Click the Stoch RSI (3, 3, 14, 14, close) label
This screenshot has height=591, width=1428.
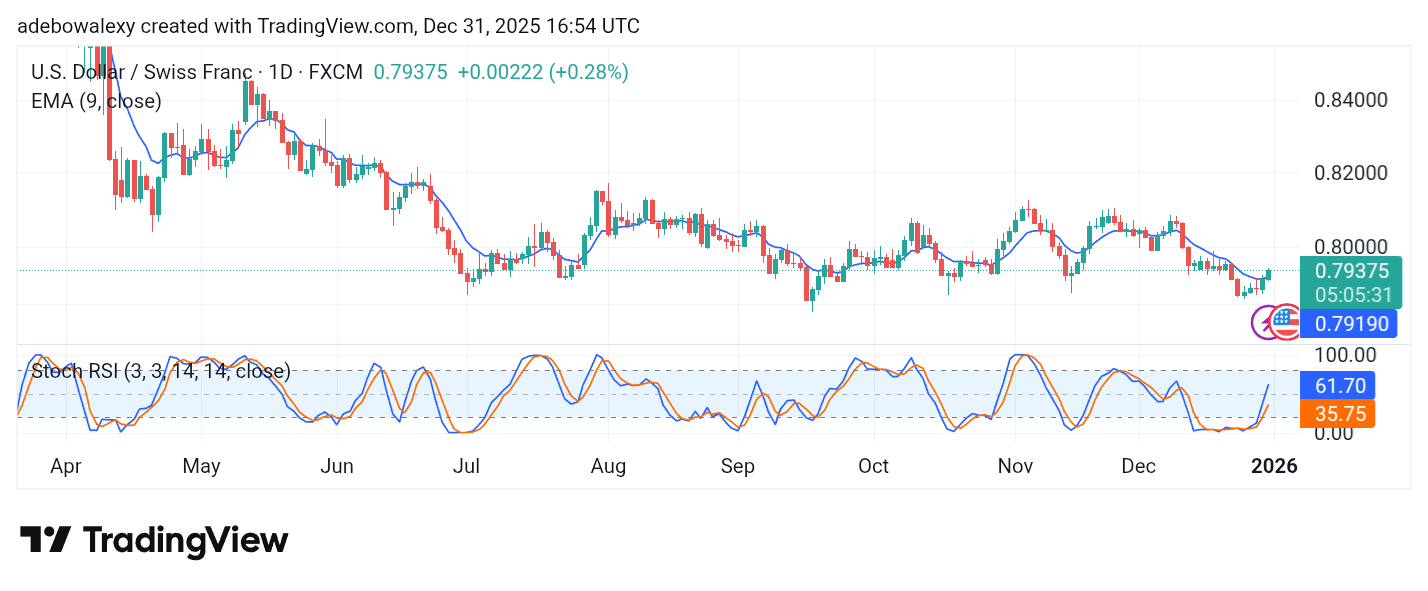[x=161, y=372]
